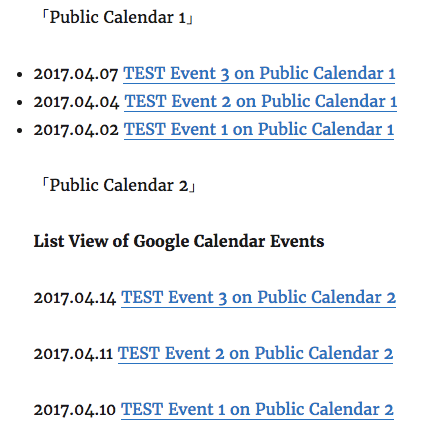Open TEST Event 3 on Public Calendar 2
This screenshot has height=432, width=428.
click(258, 298)
